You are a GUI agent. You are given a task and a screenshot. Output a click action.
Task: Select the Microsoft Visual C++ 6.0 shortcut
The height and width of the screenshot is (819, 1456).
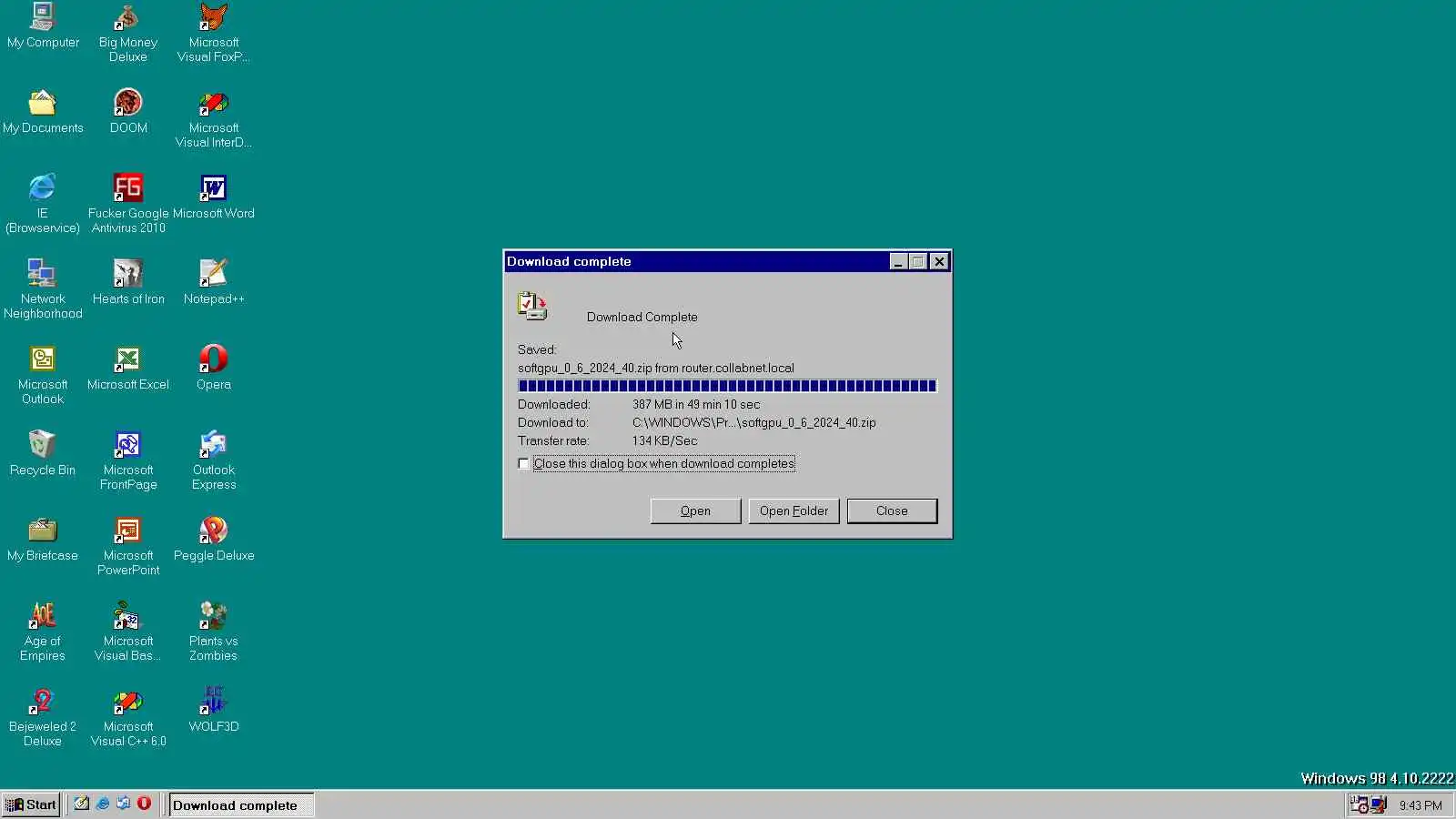(128, 716)
